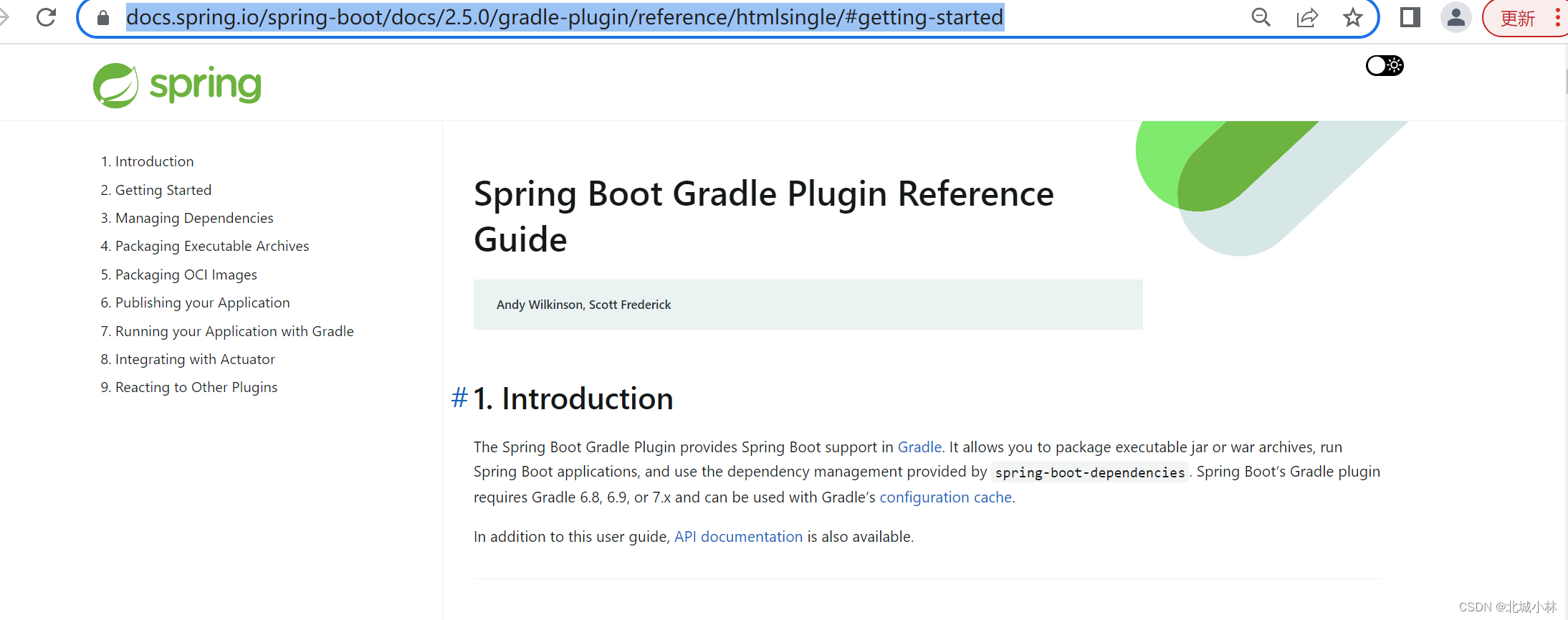Share this page via the share icon
1568x620 pixels.
[1307, 17]
